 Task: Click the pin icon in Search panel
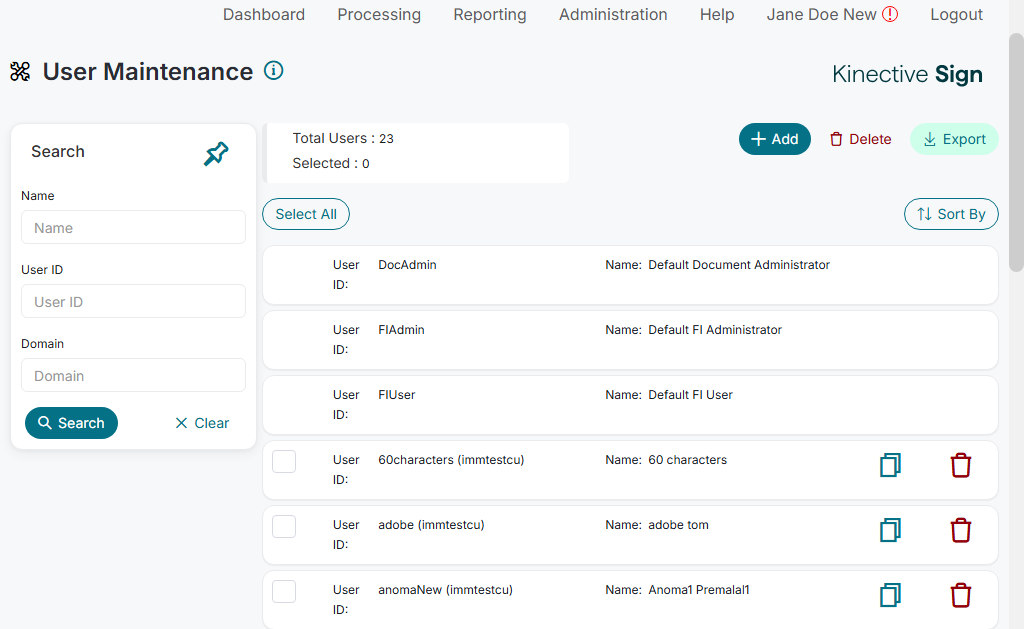216,153
